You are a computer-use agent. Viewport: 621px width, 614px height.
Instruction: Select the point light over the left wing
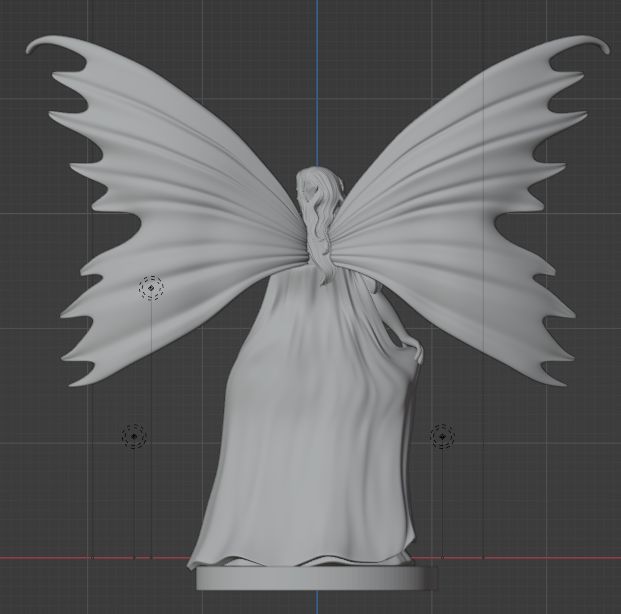(151, 288)
